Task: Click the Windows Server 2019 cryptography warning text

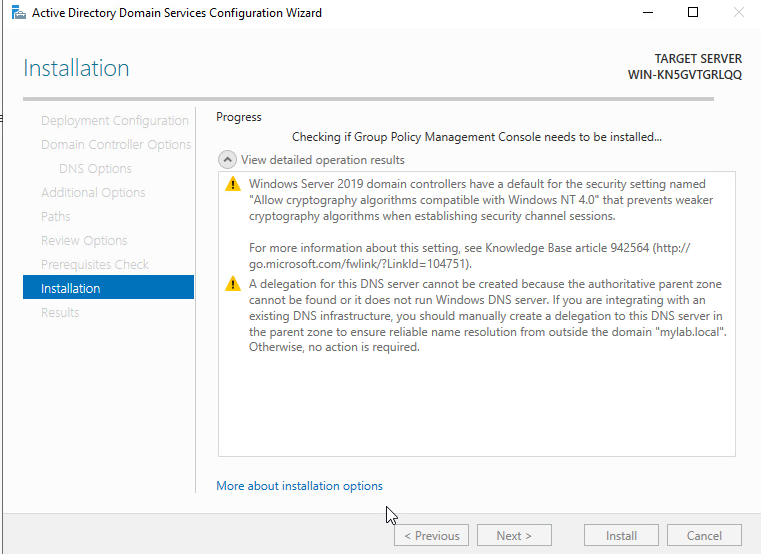Action: (481, 200)
